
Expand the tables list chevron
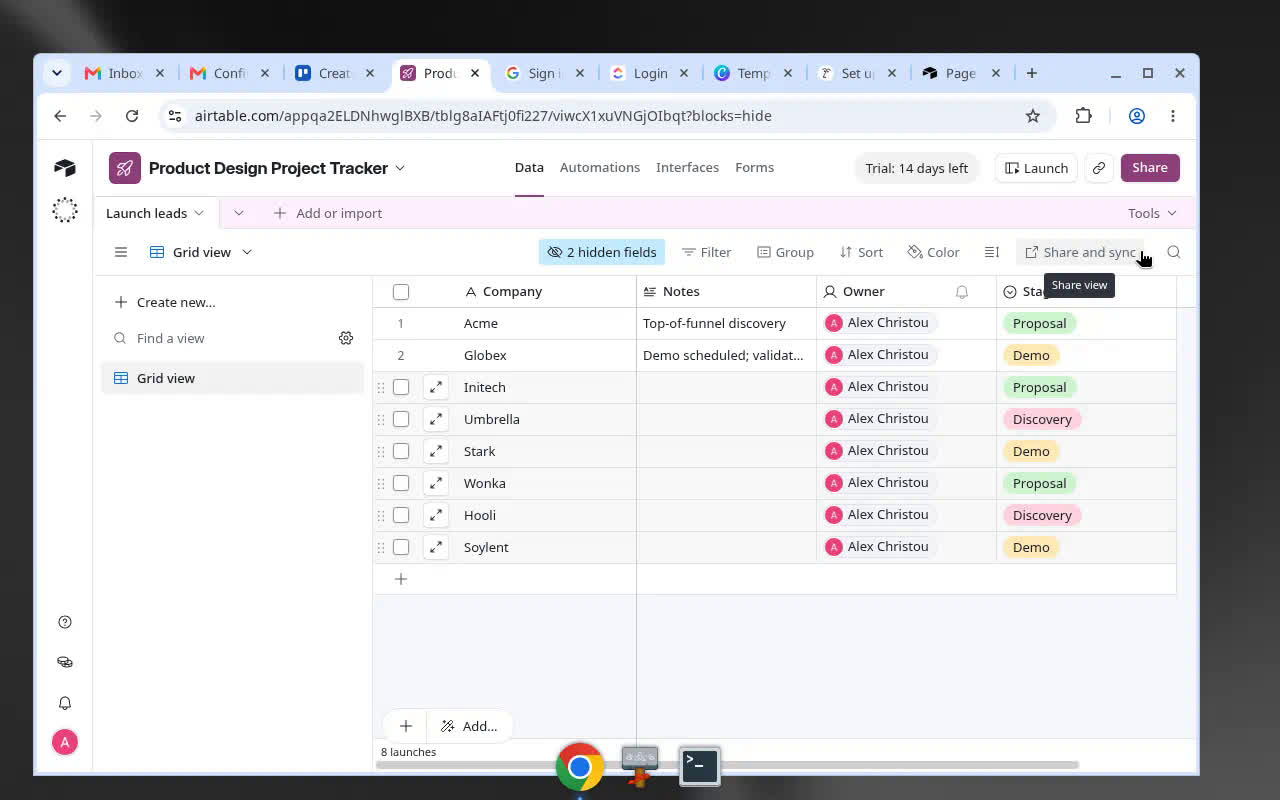(x=238, y=213)
